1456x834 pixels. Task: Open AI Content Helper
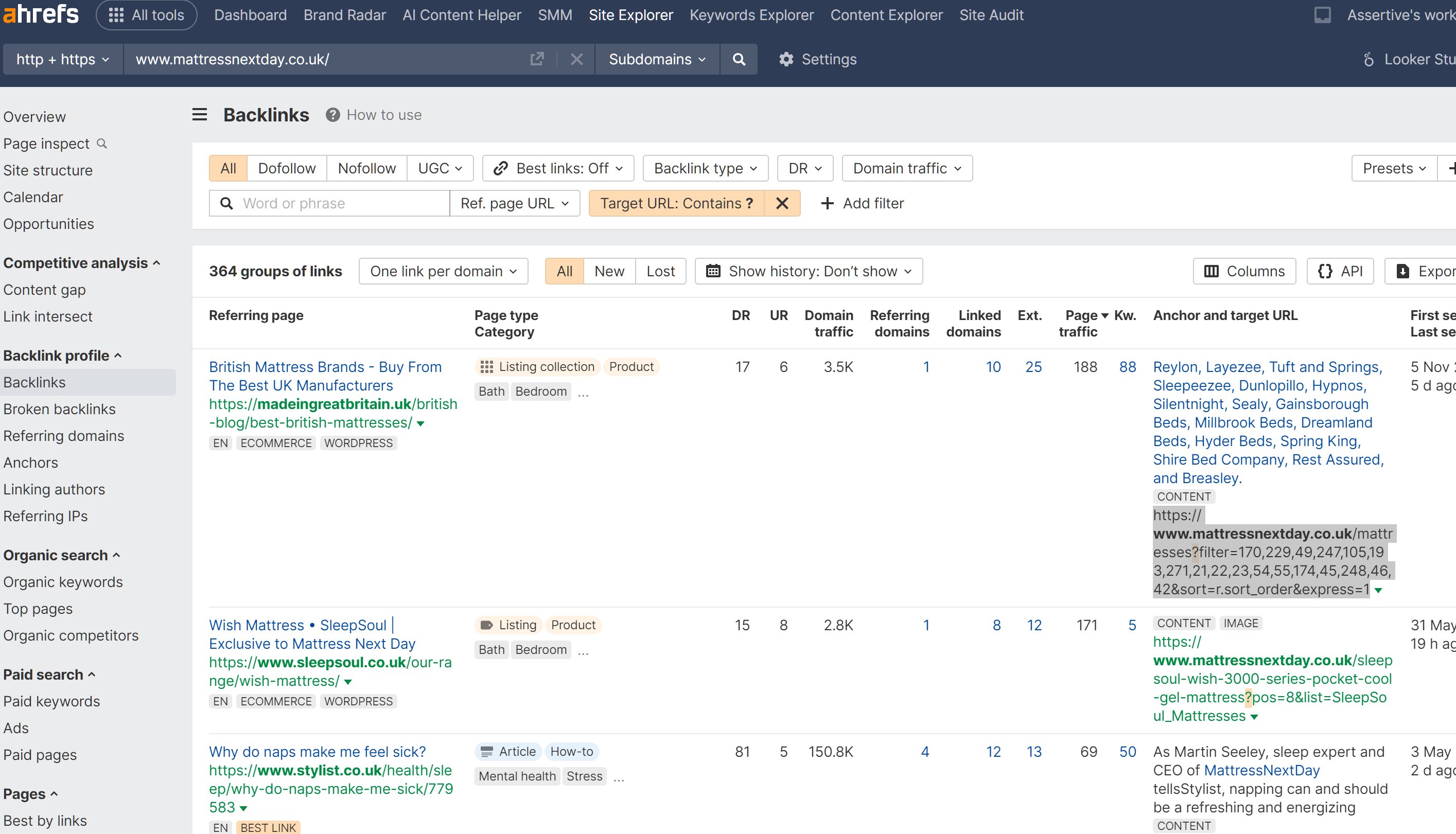tap(462, 15)
